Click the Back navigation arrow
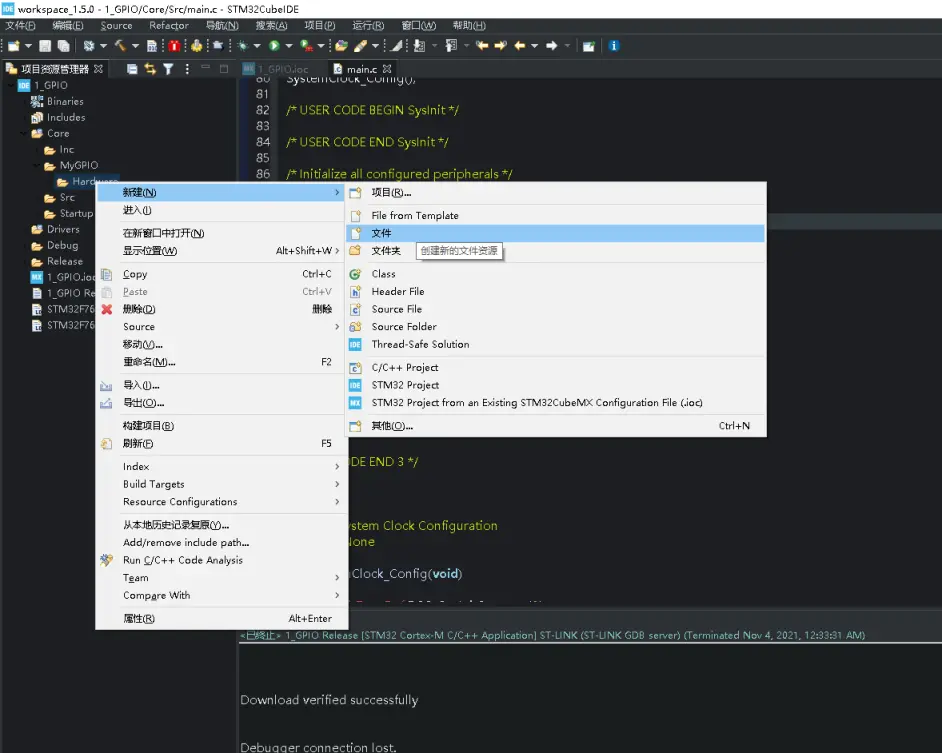 (520, 46)
